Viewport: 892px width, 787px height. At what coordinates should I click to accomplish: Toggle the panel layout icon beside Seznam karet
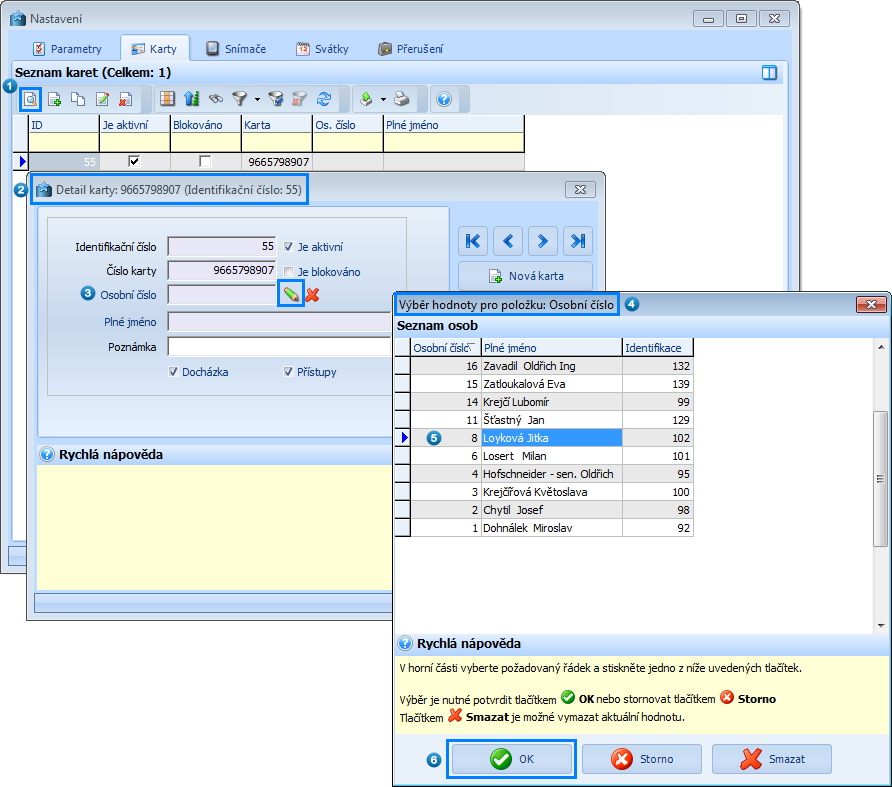[x=769, y=73]
